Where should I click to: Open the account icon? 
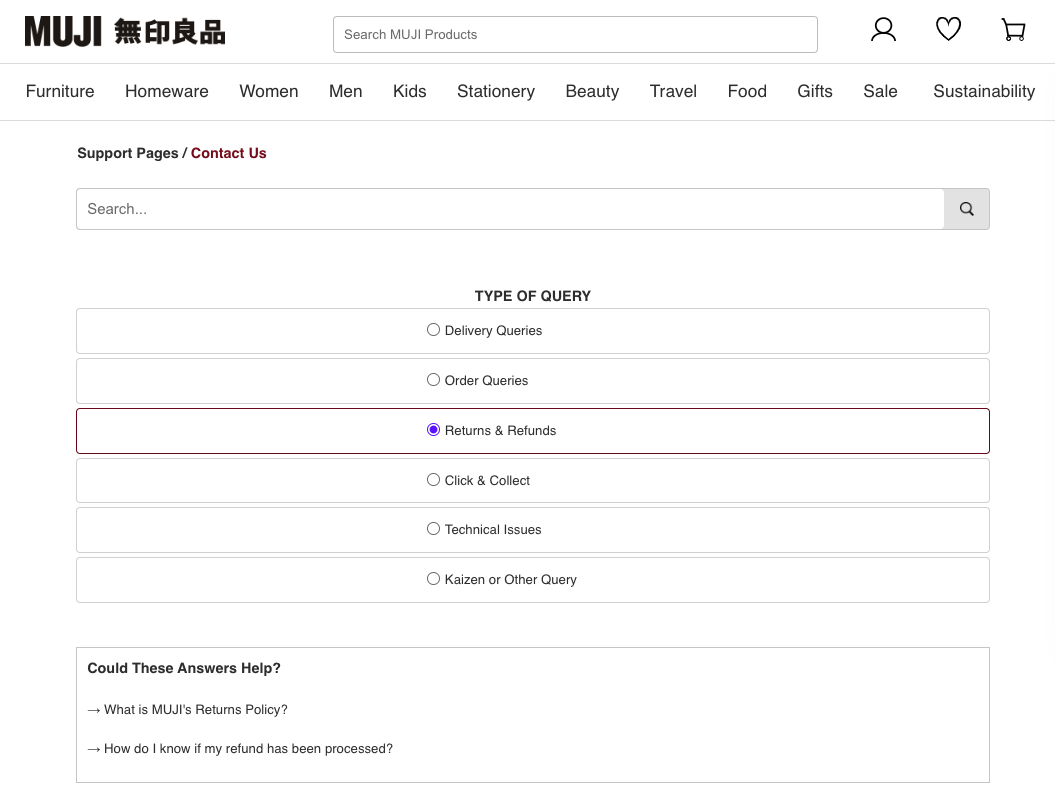pyautogui.click(x=883, y=30)
